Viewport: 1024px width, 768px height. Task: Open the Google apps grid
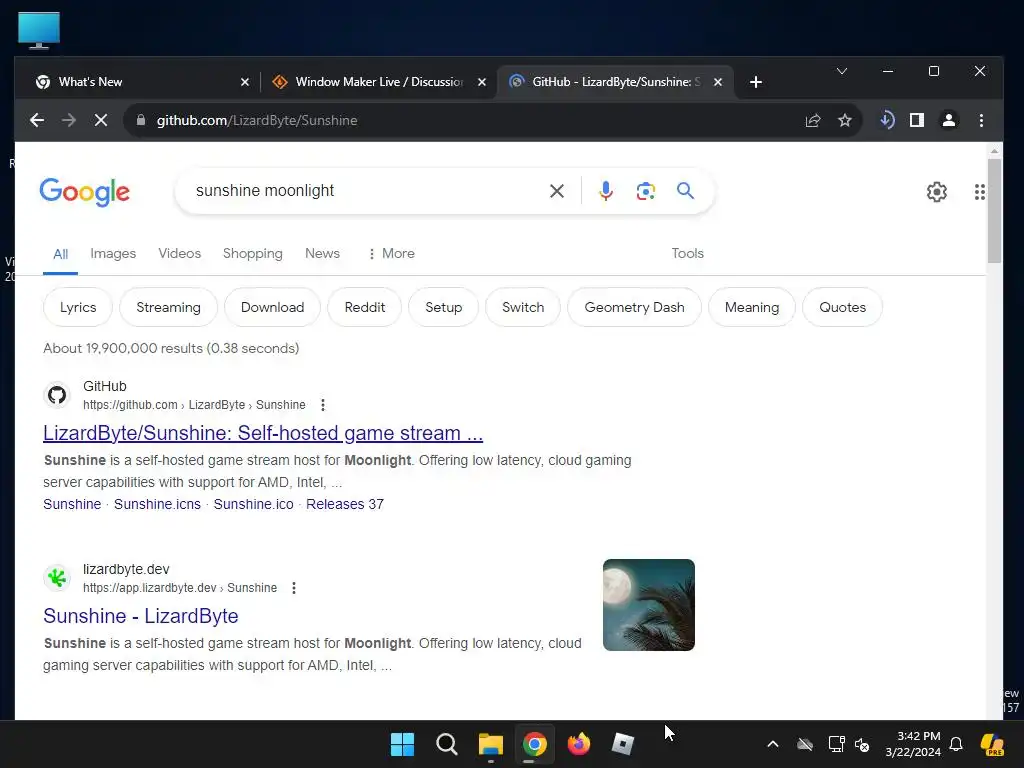[980, 191]
